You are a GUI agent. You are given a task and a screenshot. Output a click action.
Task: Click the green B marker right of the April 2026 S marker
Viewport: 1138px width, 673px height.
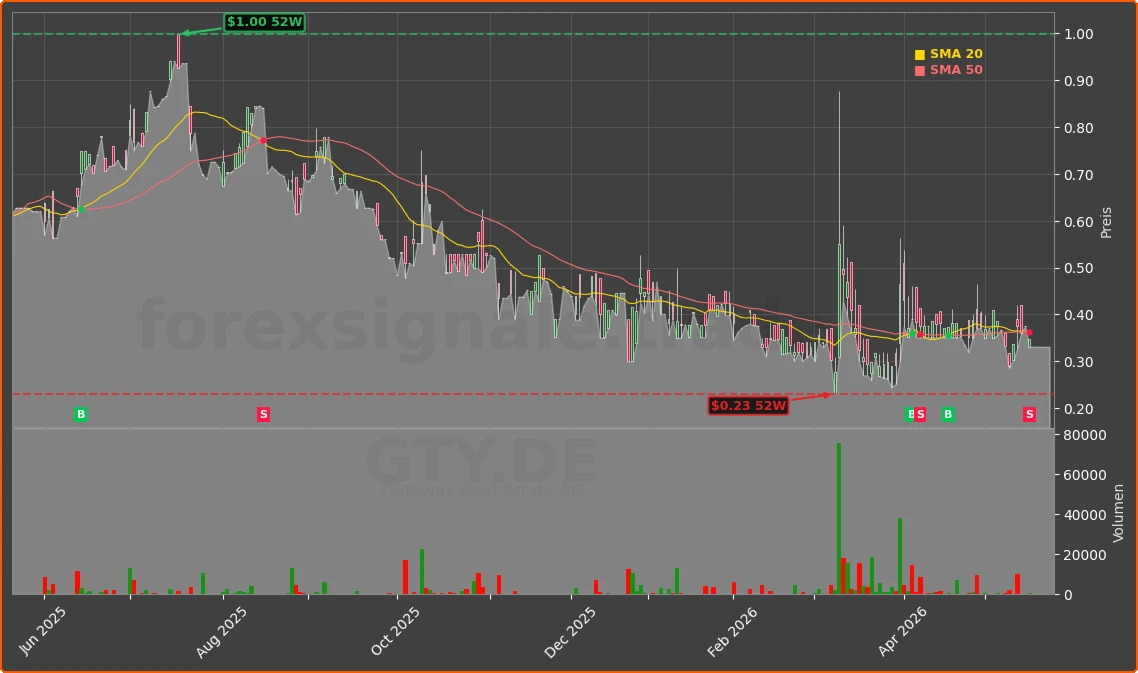tap(948, 415)
